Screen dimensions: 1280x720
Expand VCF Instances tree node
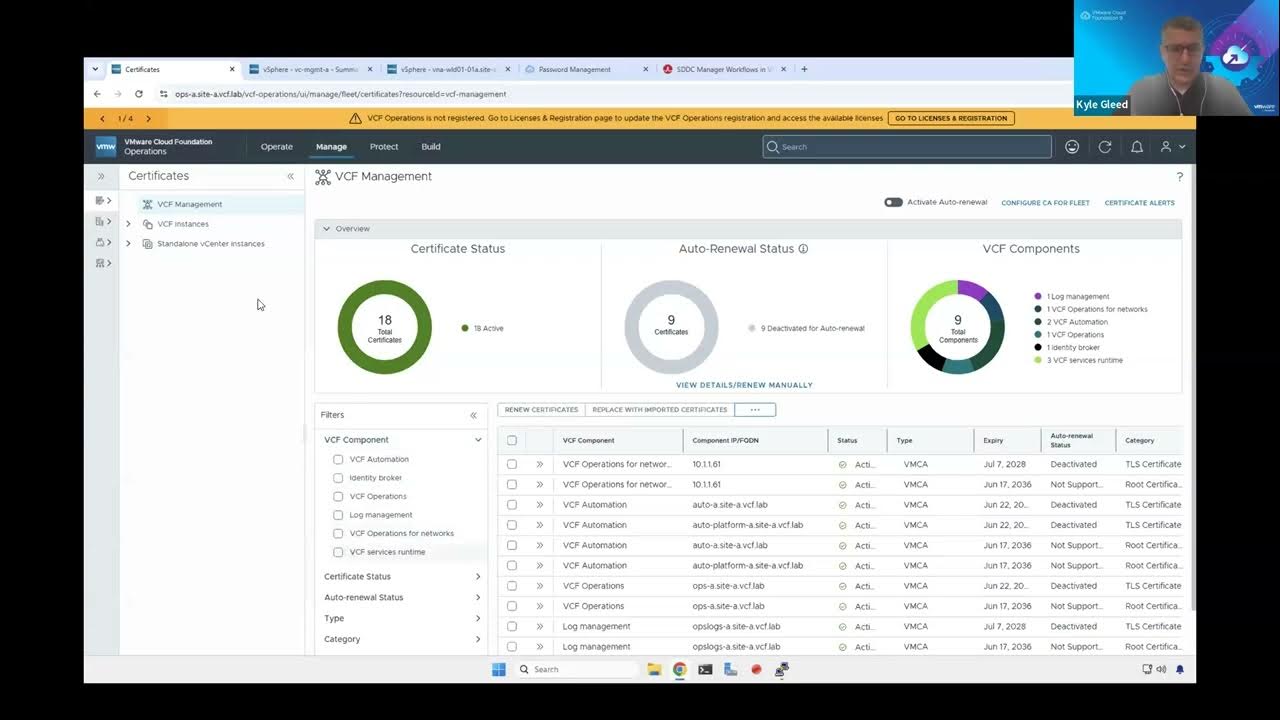pyautogui.click(x=128, y=224)
